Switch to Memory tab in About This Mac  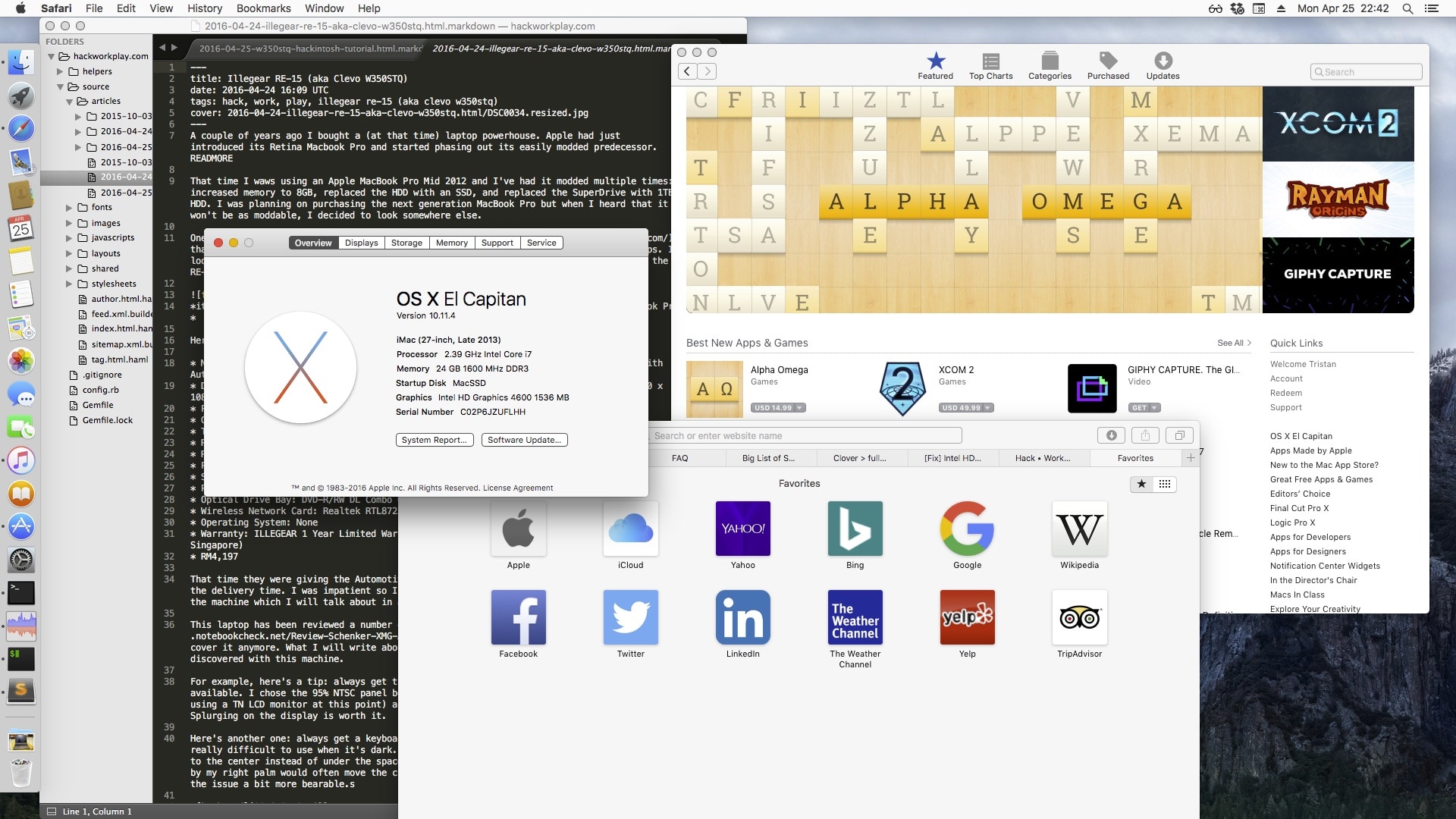coord(452,243)
